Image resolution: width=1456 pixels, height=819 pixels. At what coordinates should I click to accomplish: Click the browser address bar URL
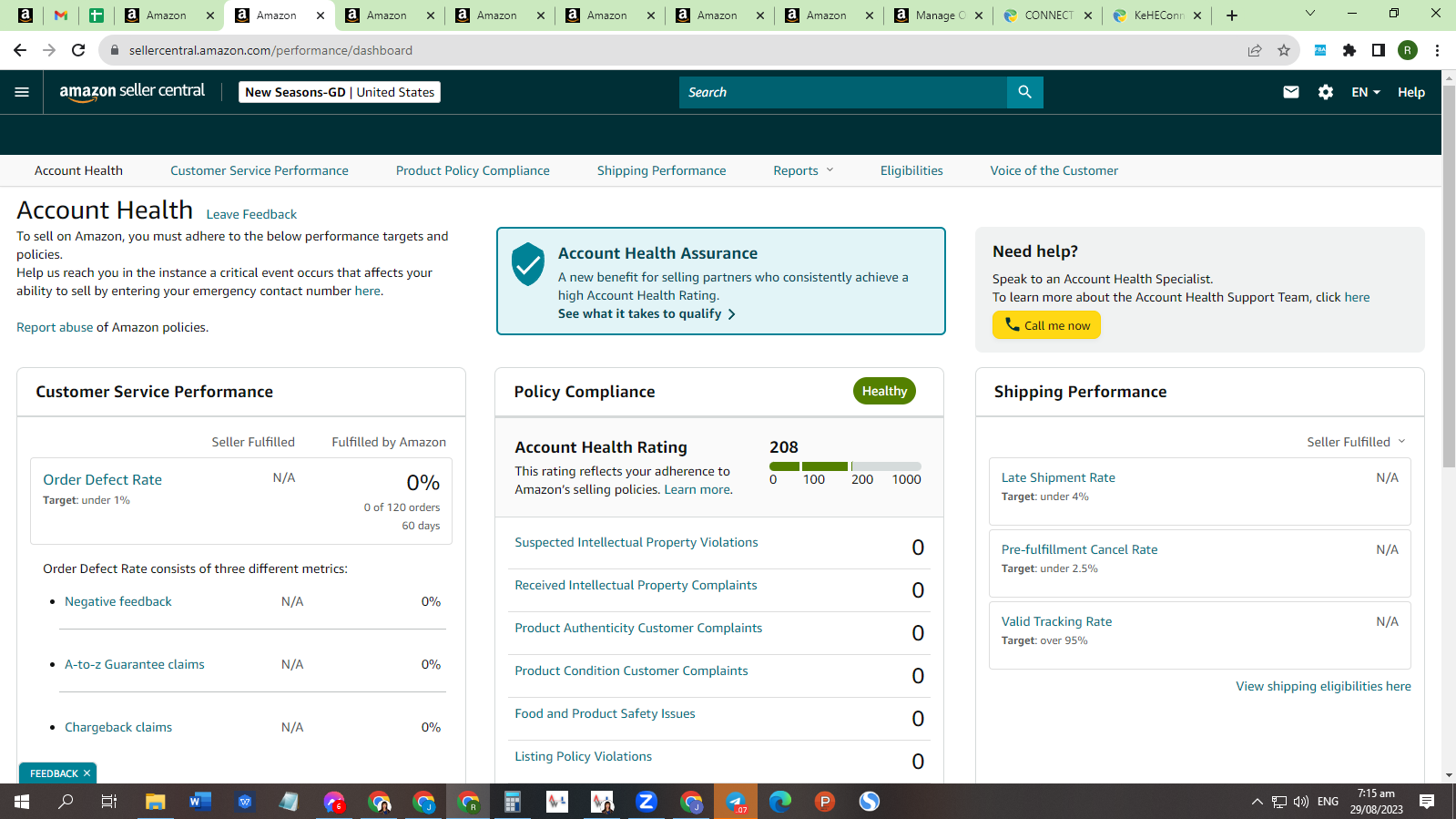click(270, 50)
